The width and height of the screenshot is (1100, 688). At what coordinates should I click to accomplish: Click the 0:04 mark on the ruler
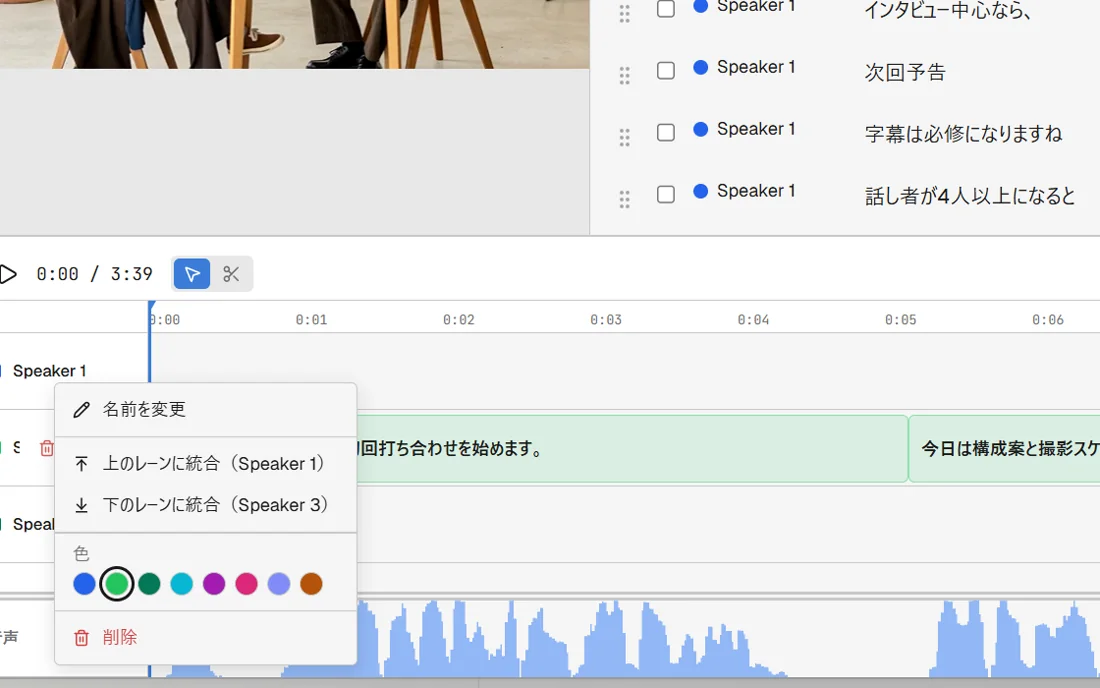753,320
